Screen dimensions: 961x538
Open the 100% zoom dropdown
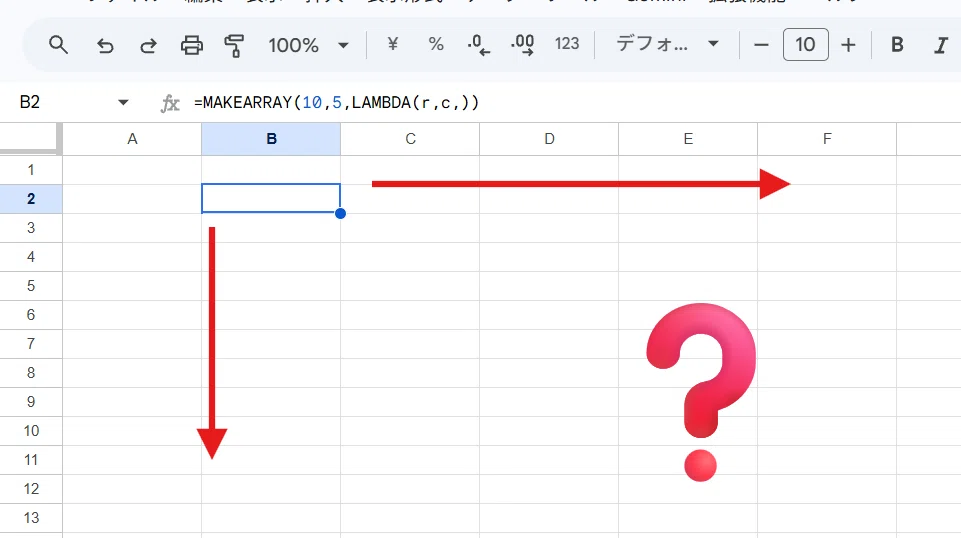pyautogui.click(x=308, y=45)
